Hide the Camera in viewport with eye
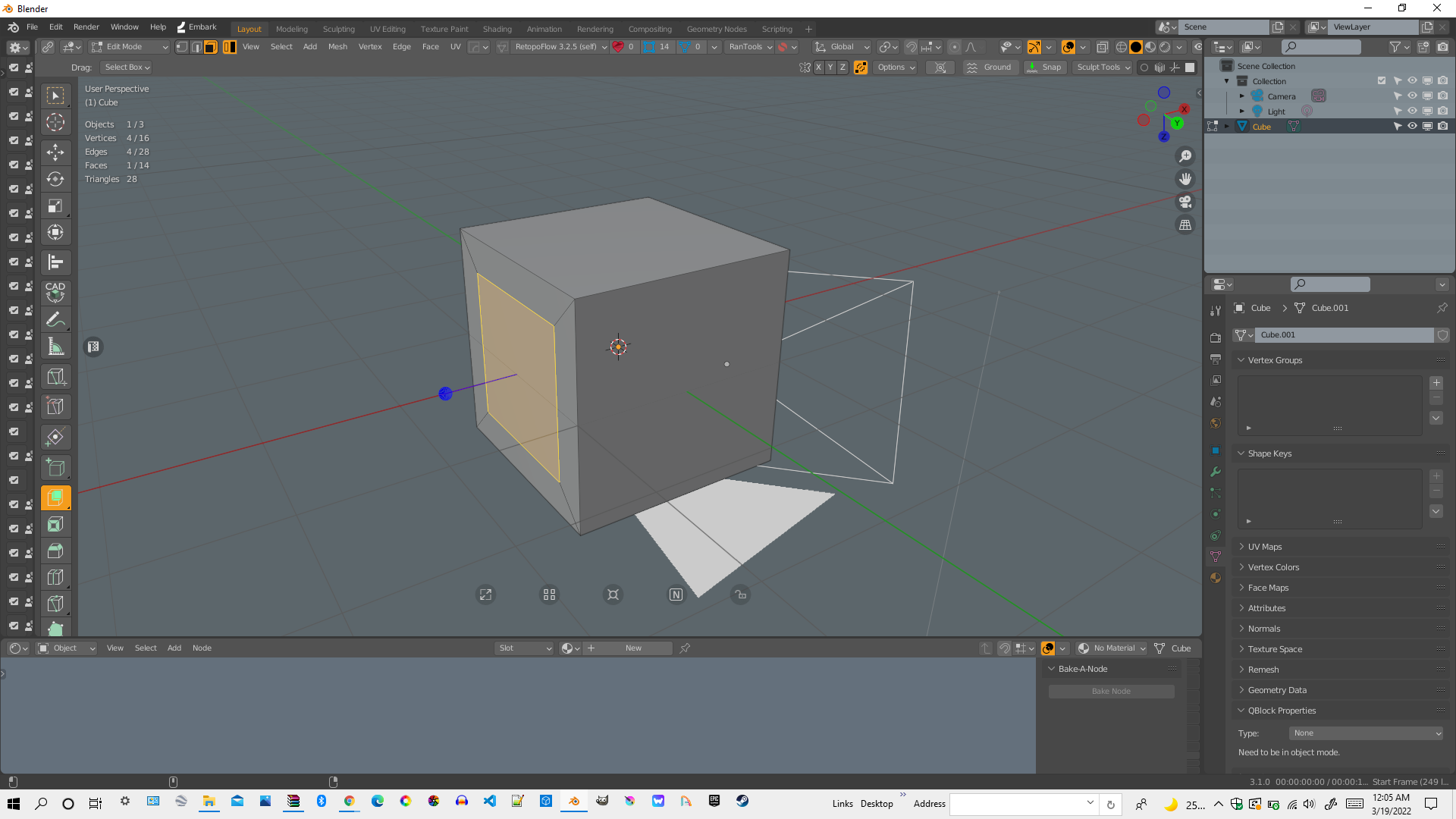Viewport: 1456px width, 819px height. pos(1412,96)
